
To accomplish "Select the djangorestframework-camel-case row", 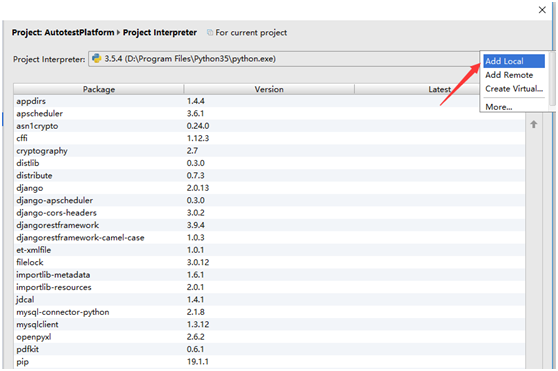I will [x=269, y=237].
